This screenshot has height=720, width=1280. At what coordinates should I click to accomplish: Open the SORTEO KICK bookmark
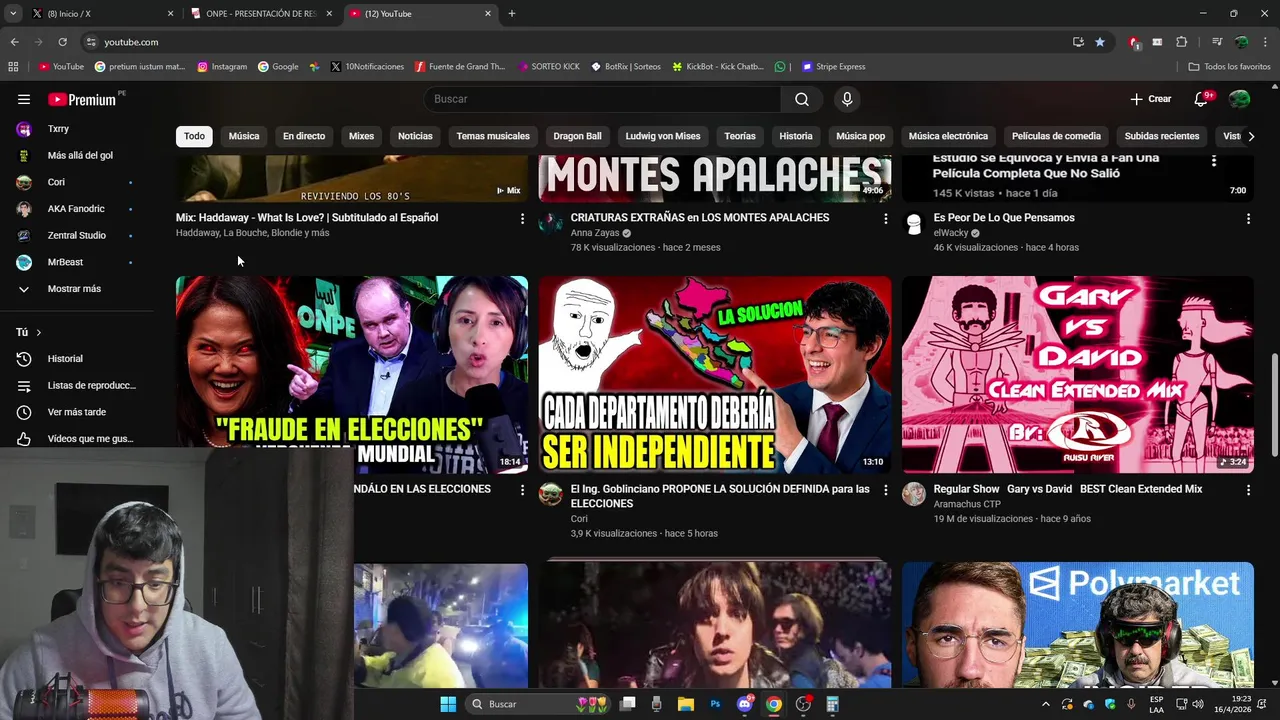pos(549,67)
